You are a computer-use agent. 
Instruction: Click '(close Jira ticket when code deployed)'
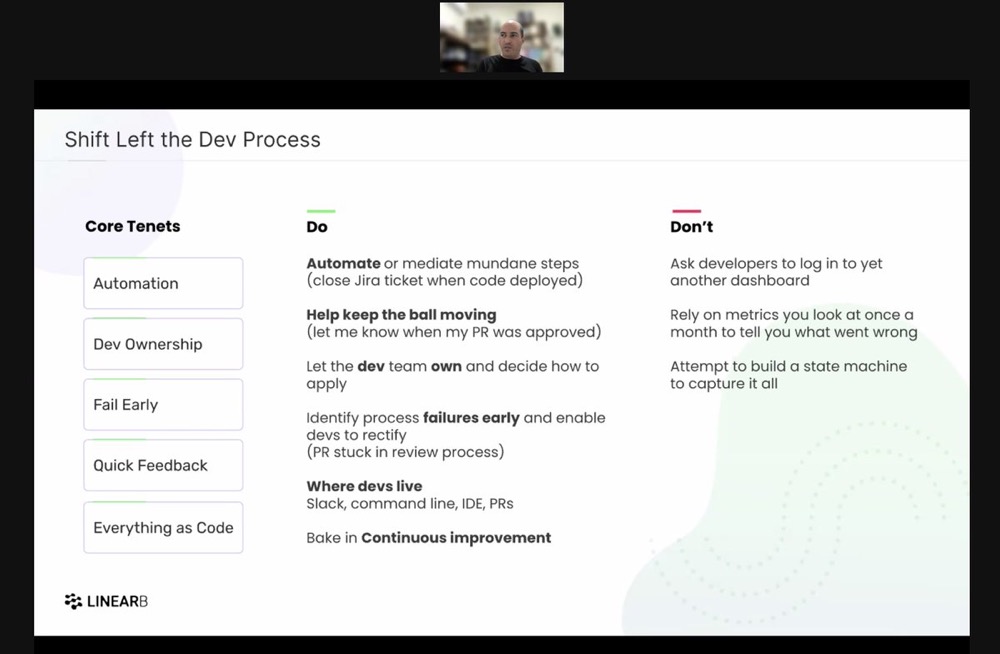(445, 281)
